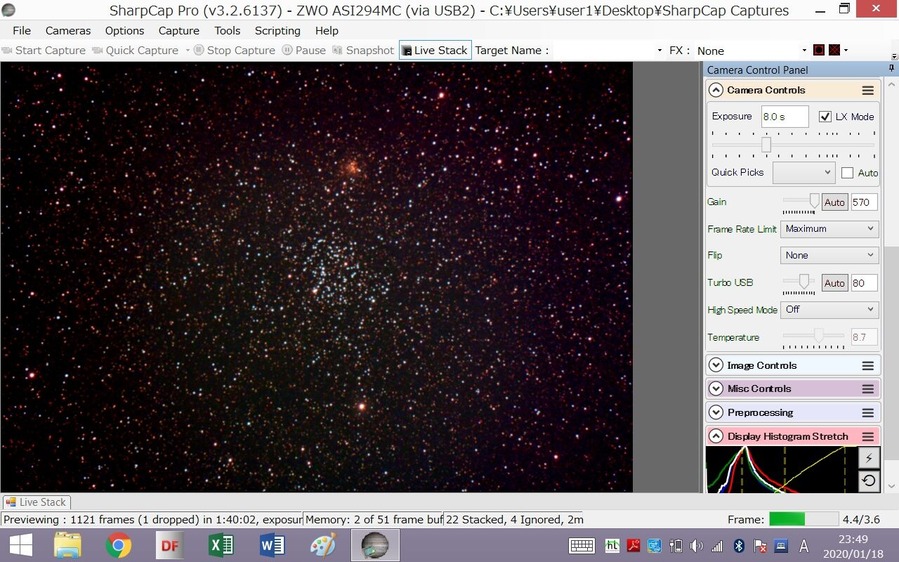Open Word from the taskbar
899x562 pixels.
coord(272,545)
